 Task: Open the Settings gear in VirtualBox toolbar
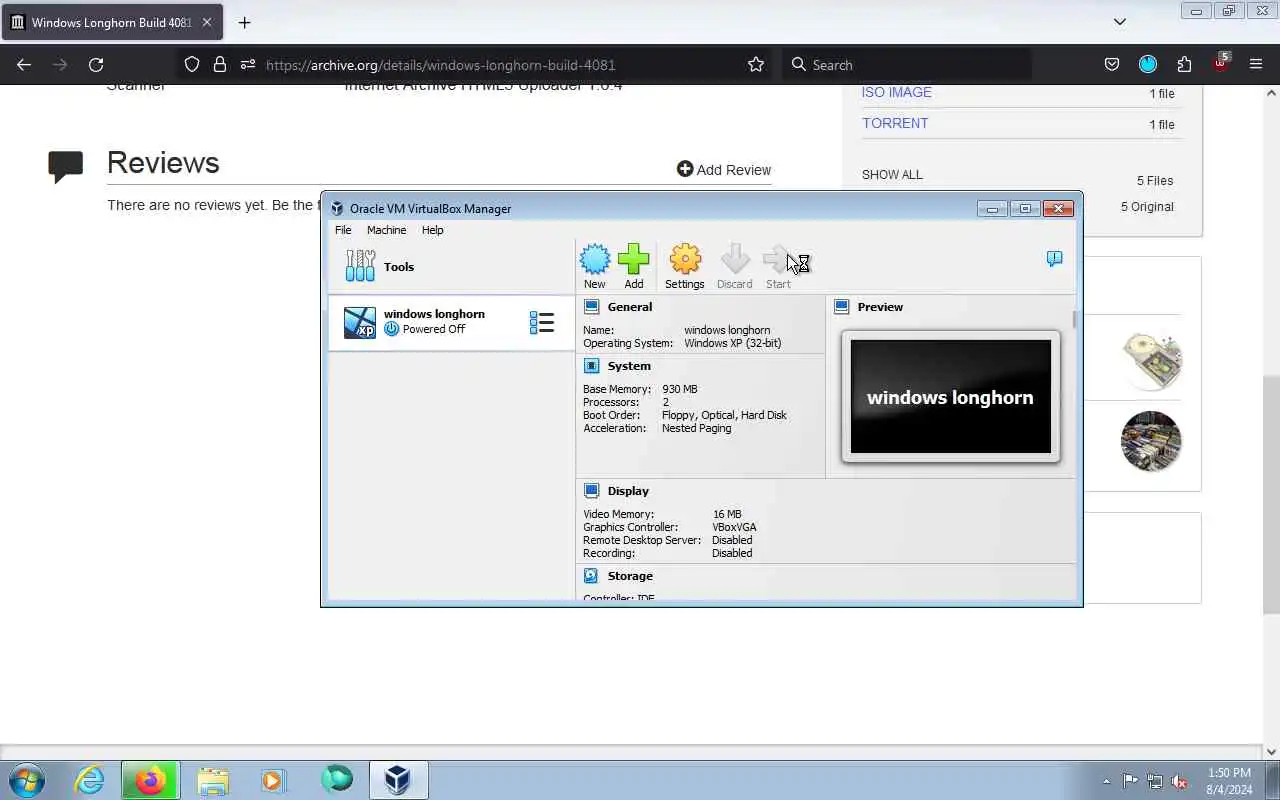pos(685,260)
